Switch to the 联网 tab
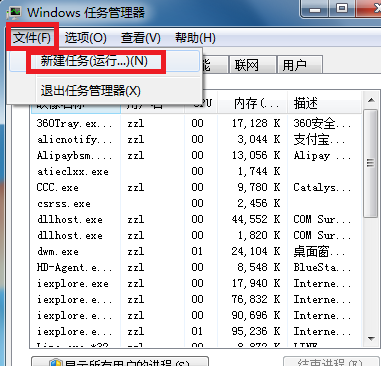The height and width of the screenshot is (368, 381). click(252, 65)
